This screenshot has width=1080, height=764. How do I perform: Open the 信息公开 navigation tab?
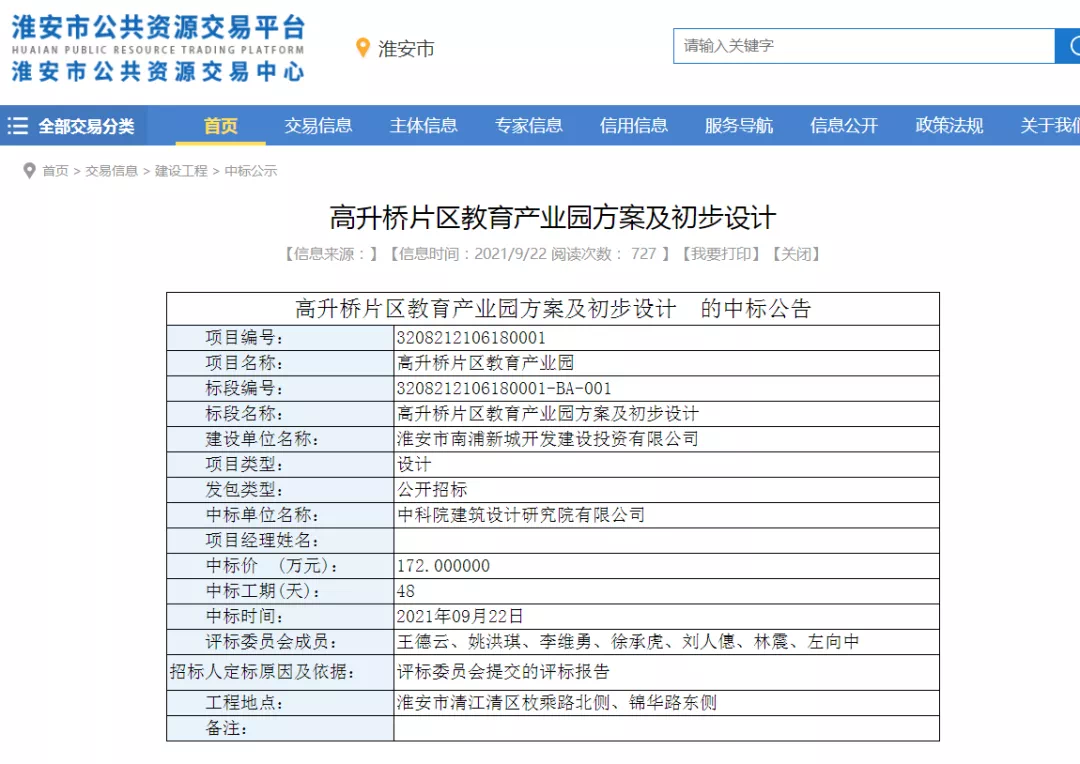(844, 125)
